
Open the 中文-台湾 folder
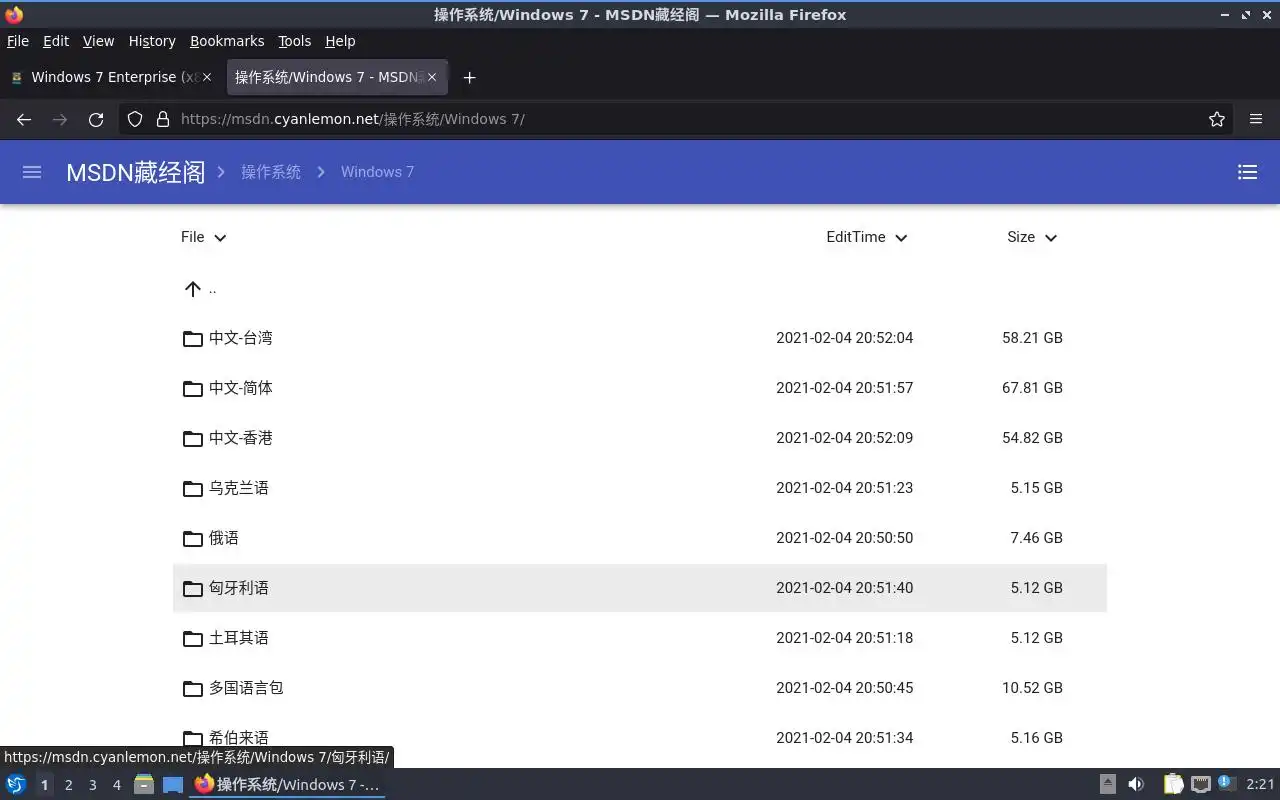[x=640, y=338]
